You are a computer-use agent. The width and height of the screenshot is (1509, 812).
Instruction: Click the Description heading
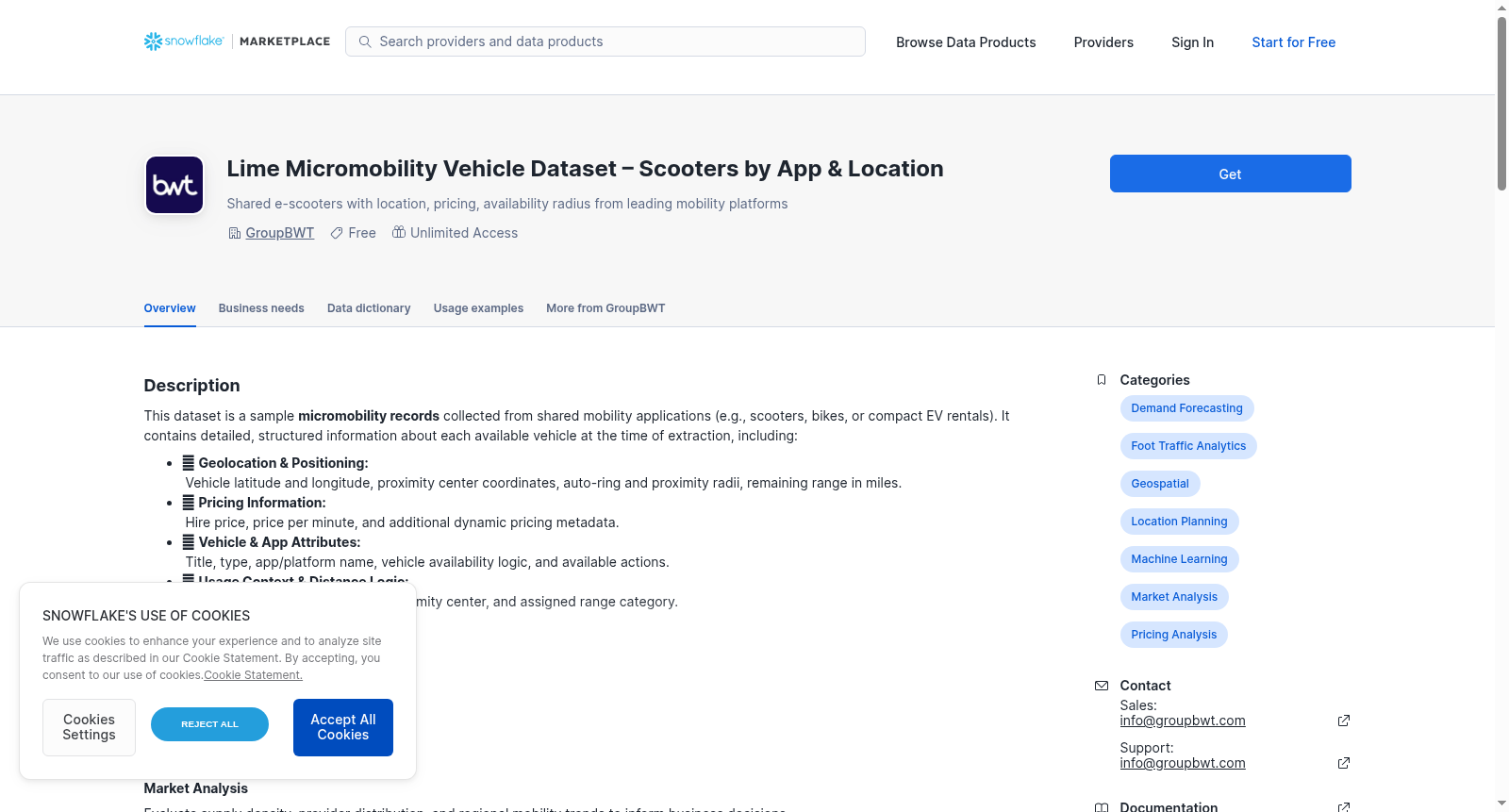(191, 385)
